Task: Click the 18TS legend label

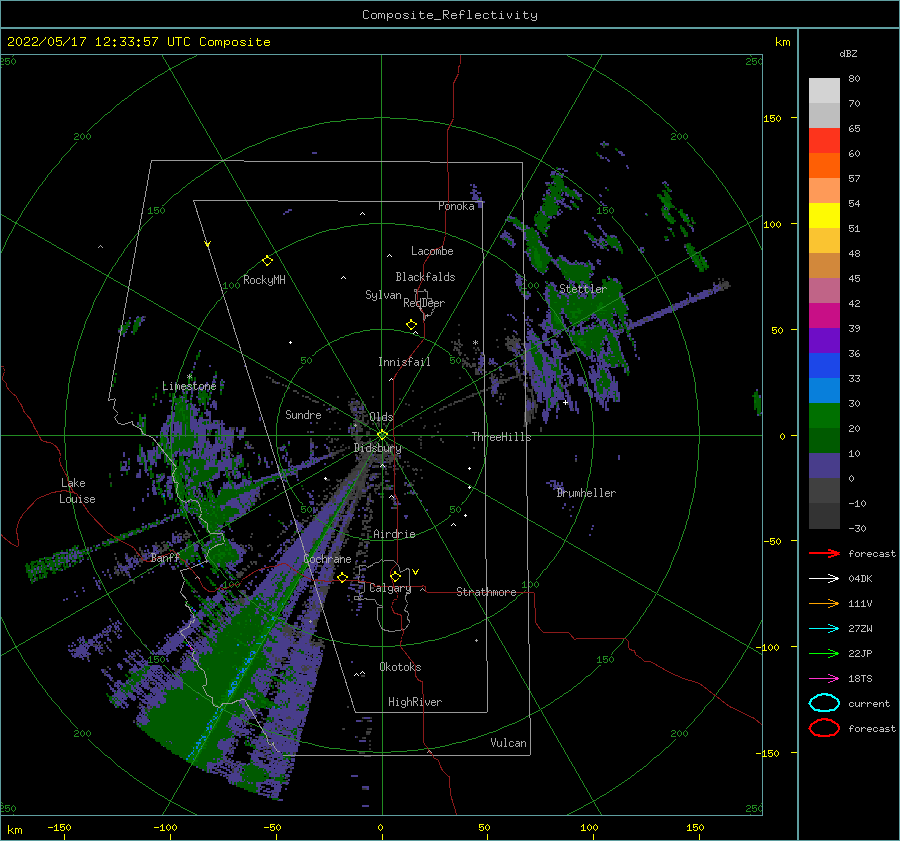Action: [x=860, y=679]
